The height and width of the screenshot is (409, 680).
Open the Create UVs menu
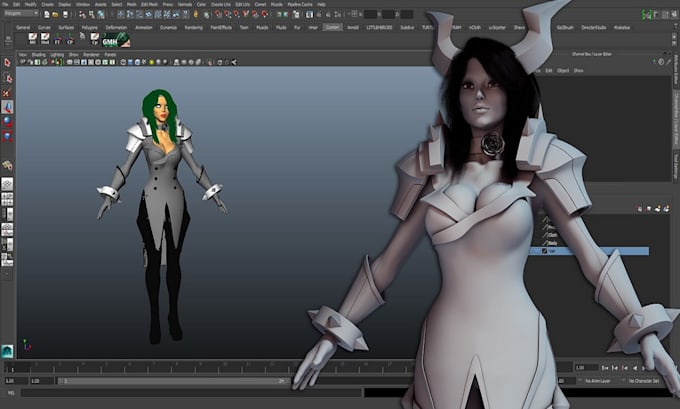click(220, 4)
